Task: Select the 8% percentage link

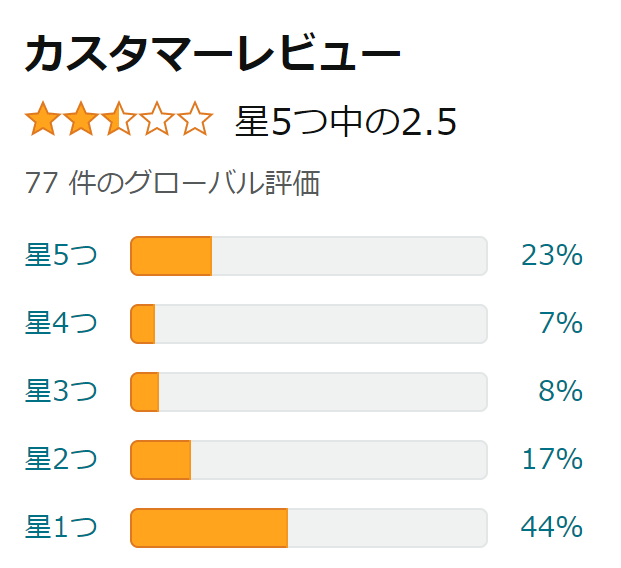Action: pos(560,391)
